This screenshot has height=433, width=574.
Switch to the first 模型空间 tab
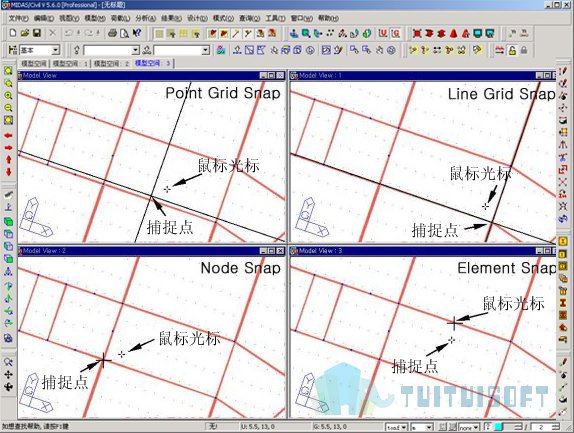[34, 63]
